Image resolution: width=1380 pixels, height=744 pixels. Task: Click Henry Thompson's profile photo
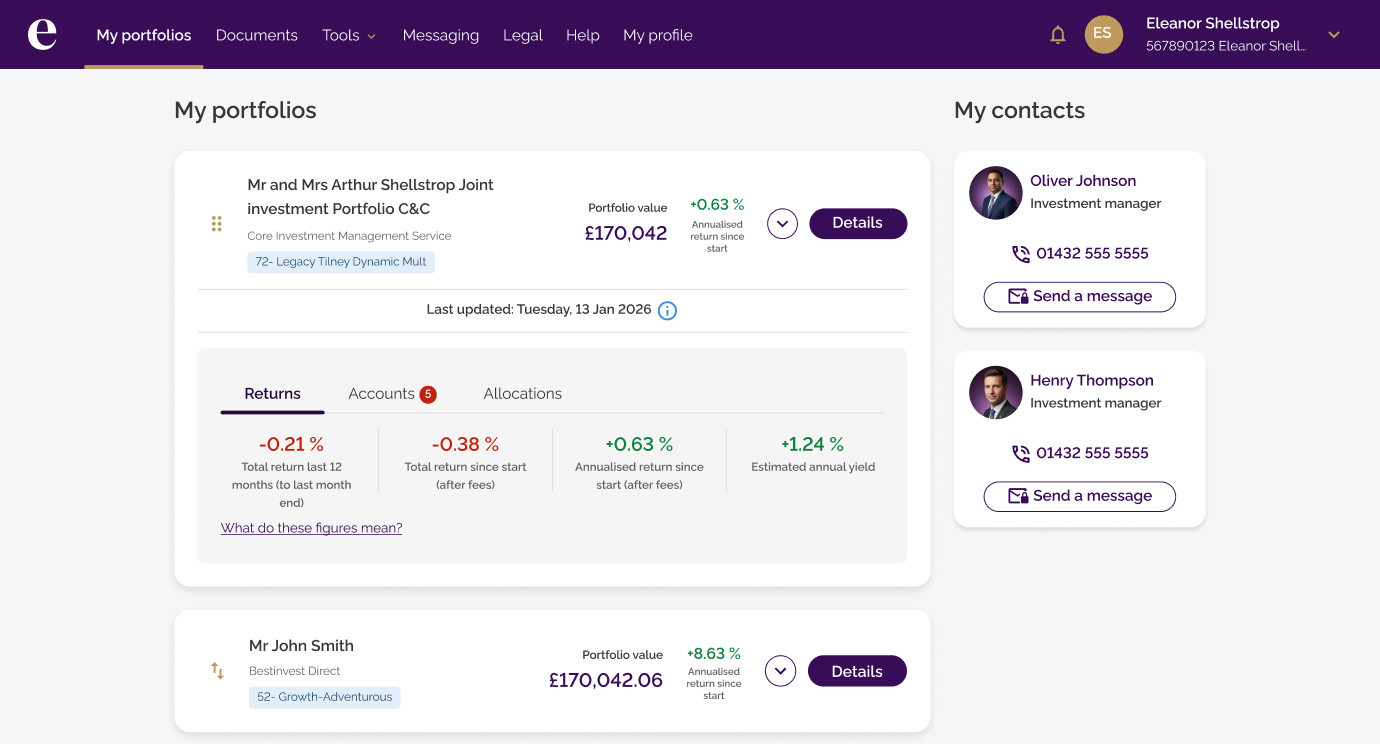[x=995, y=393]
